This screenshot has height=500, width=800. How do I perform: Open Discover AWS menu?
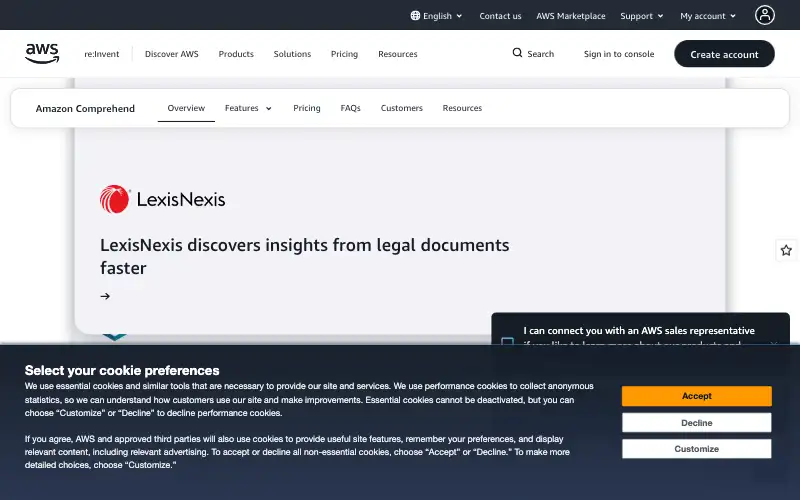[171, 54]
